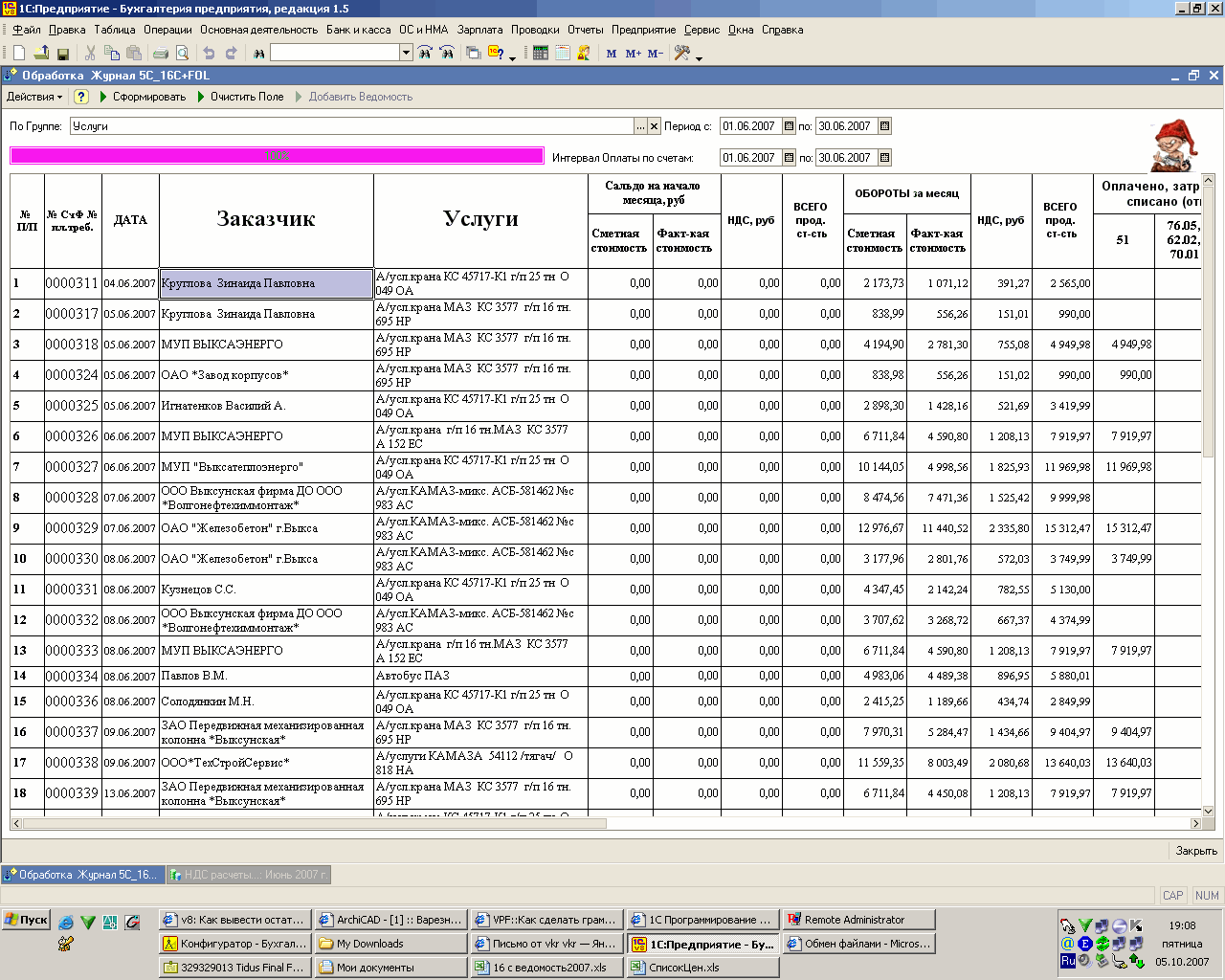Click the M+ memory add button
The image size is (1225, 980).
634,54
